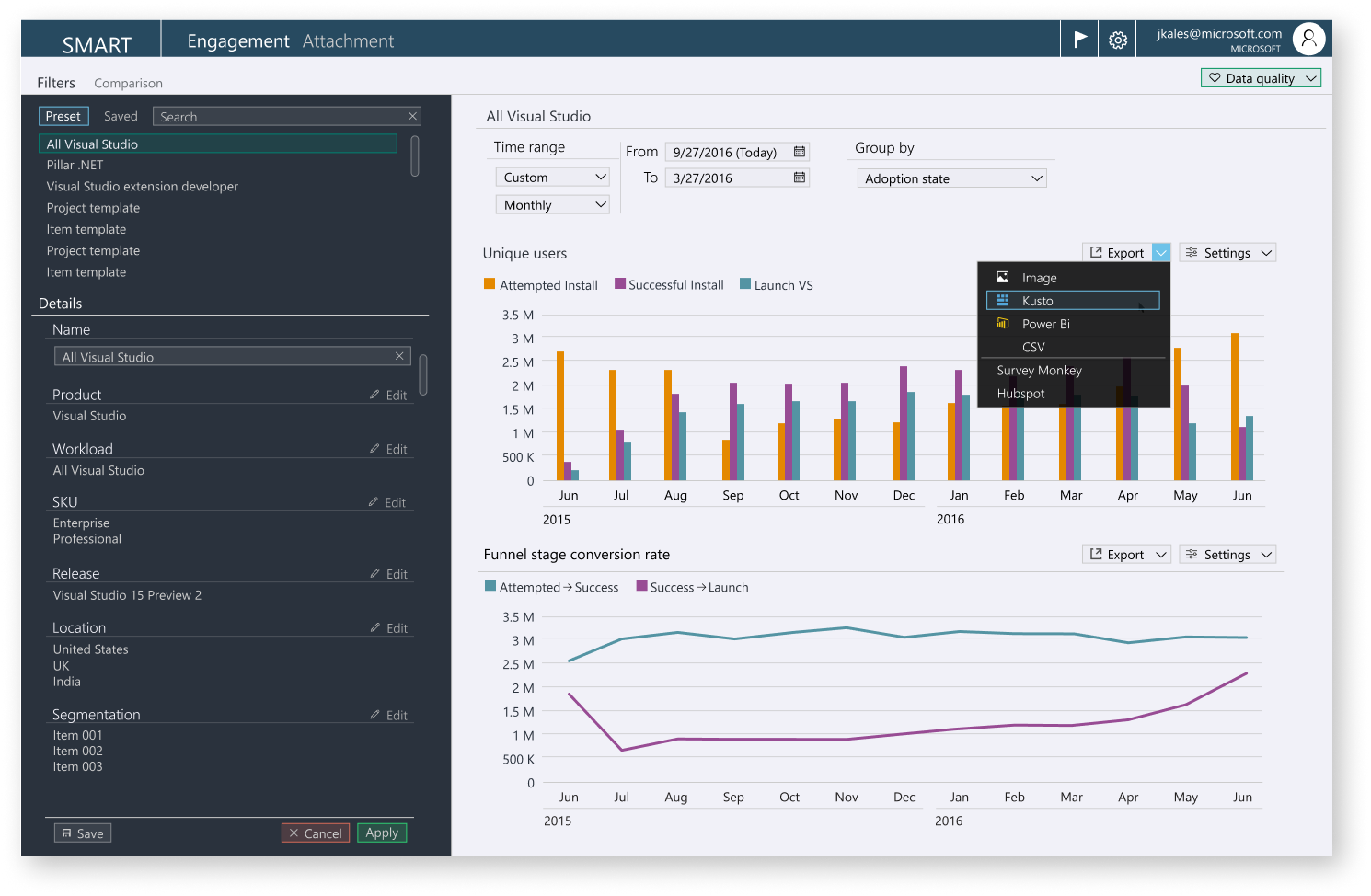Viewport: 1371px width, 896px height.
Task: Export Funnel stage conversion chart
Action: [1126, 554]
